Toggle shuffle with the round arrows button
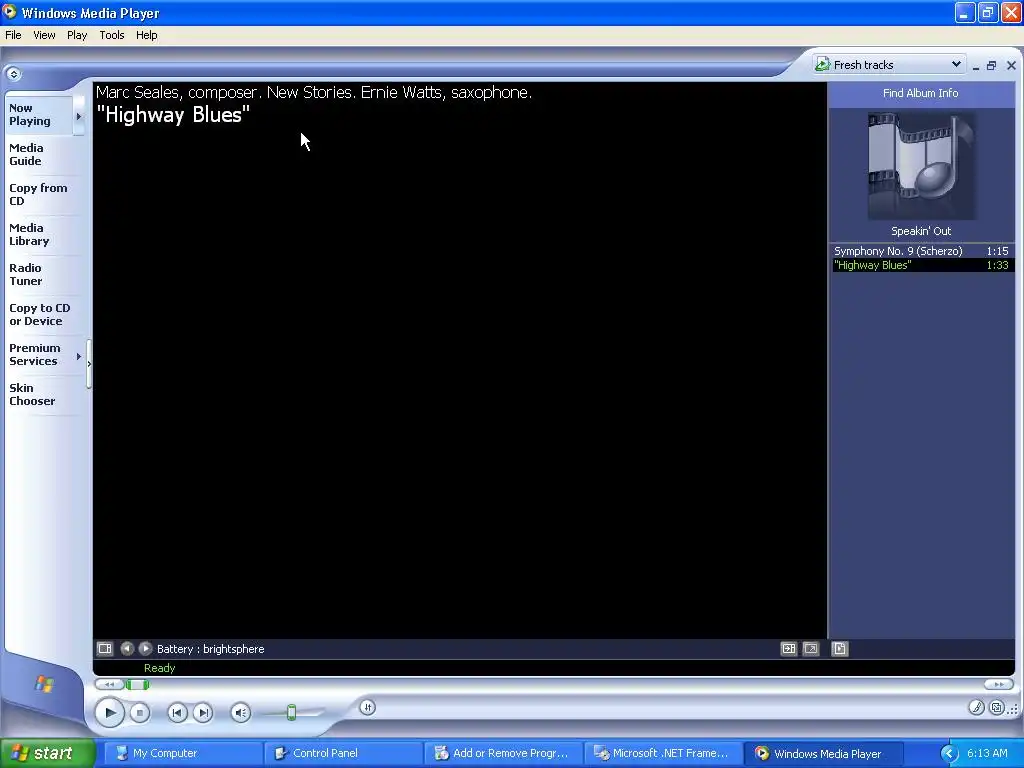The image size is (1024, 768). click(367, 707)
